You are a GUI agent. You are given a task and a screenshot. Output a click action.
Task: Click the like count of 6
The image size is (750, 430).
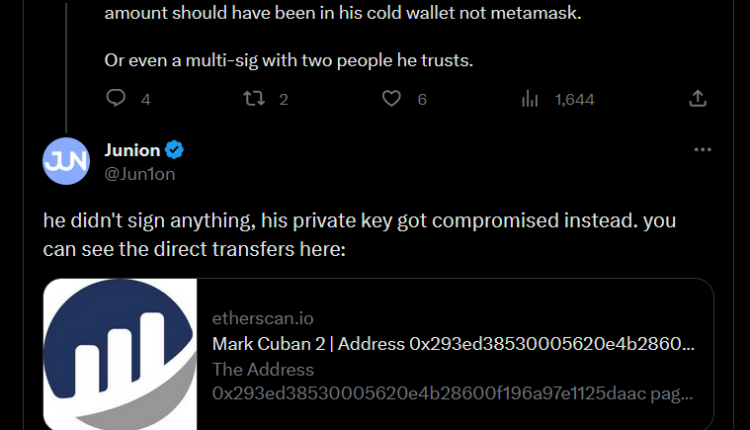422,99
